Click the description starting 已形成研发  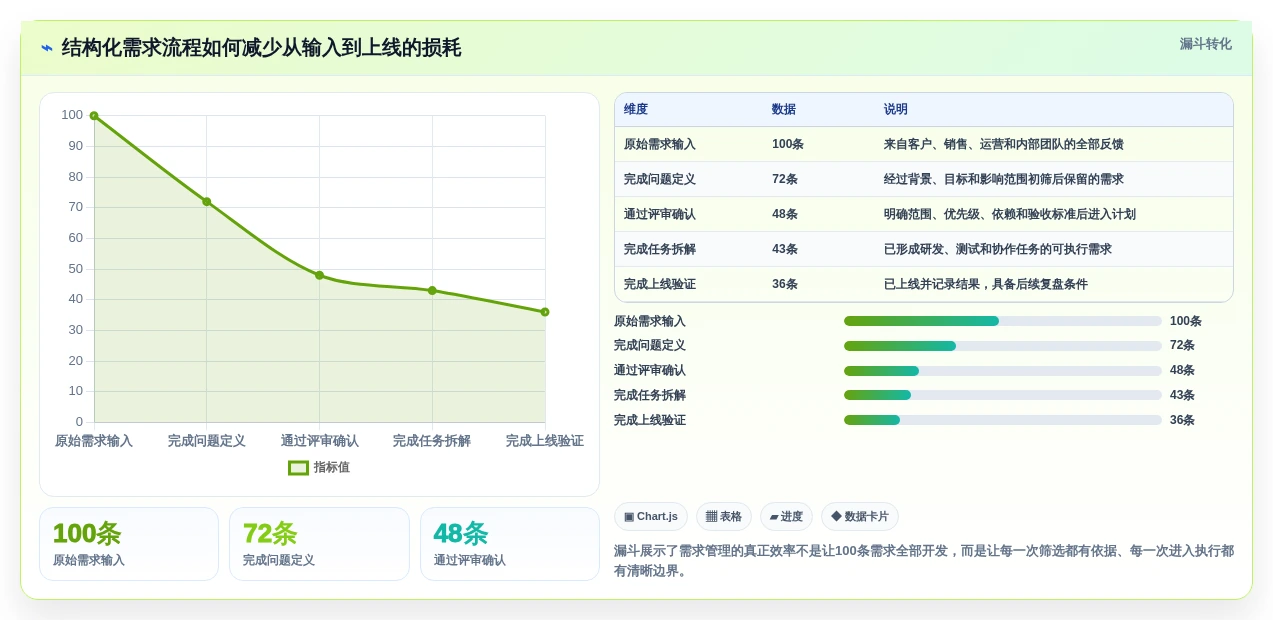(x=998, y=249)
